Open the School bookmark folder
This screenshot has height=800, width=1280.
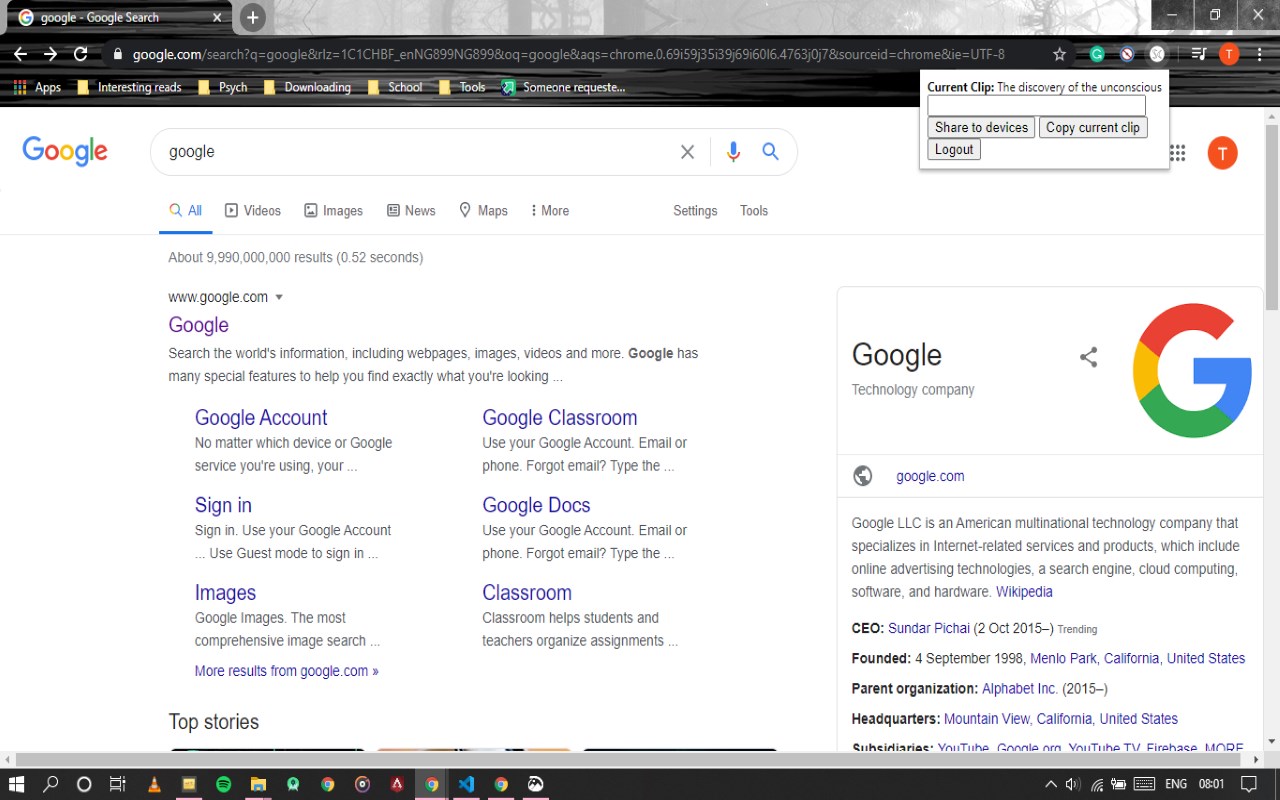(394, 87)
